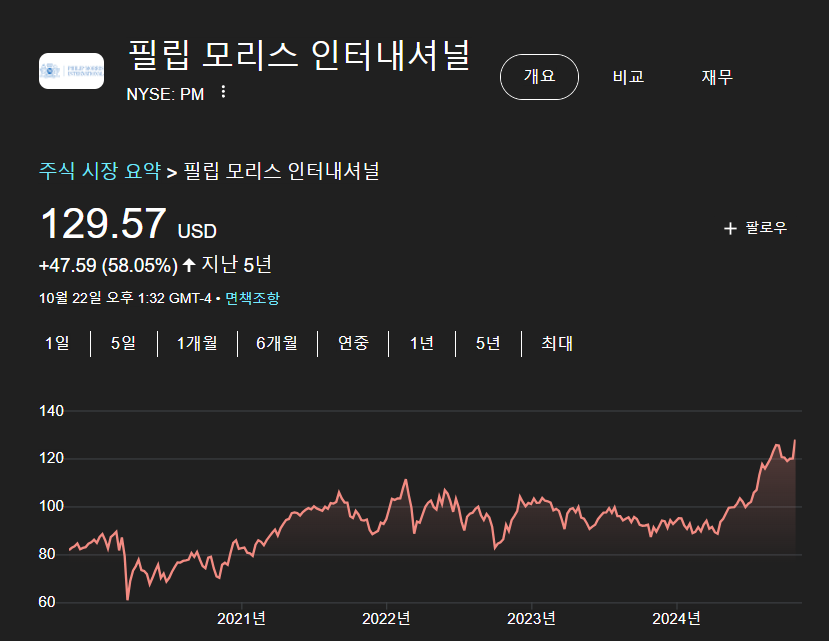Click the 60 y-axis label
829x641 pixels.
click(x=47, y=602)
